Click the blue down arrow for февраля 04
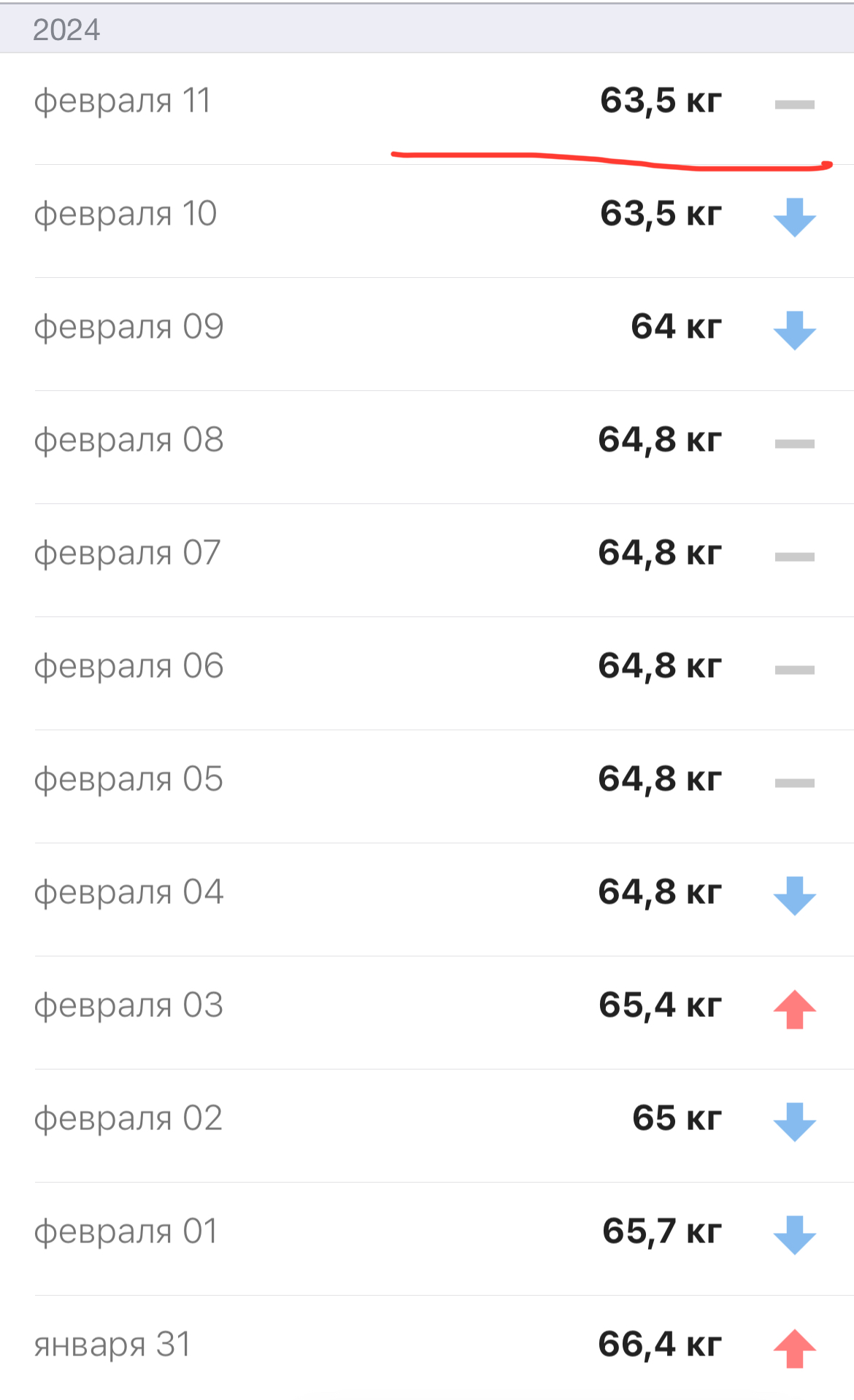 coord(794,895)
